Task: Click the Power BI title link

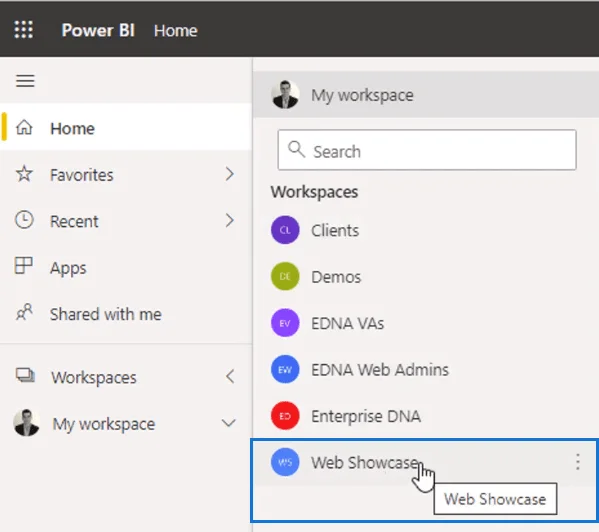Action: tap(98, 30)
